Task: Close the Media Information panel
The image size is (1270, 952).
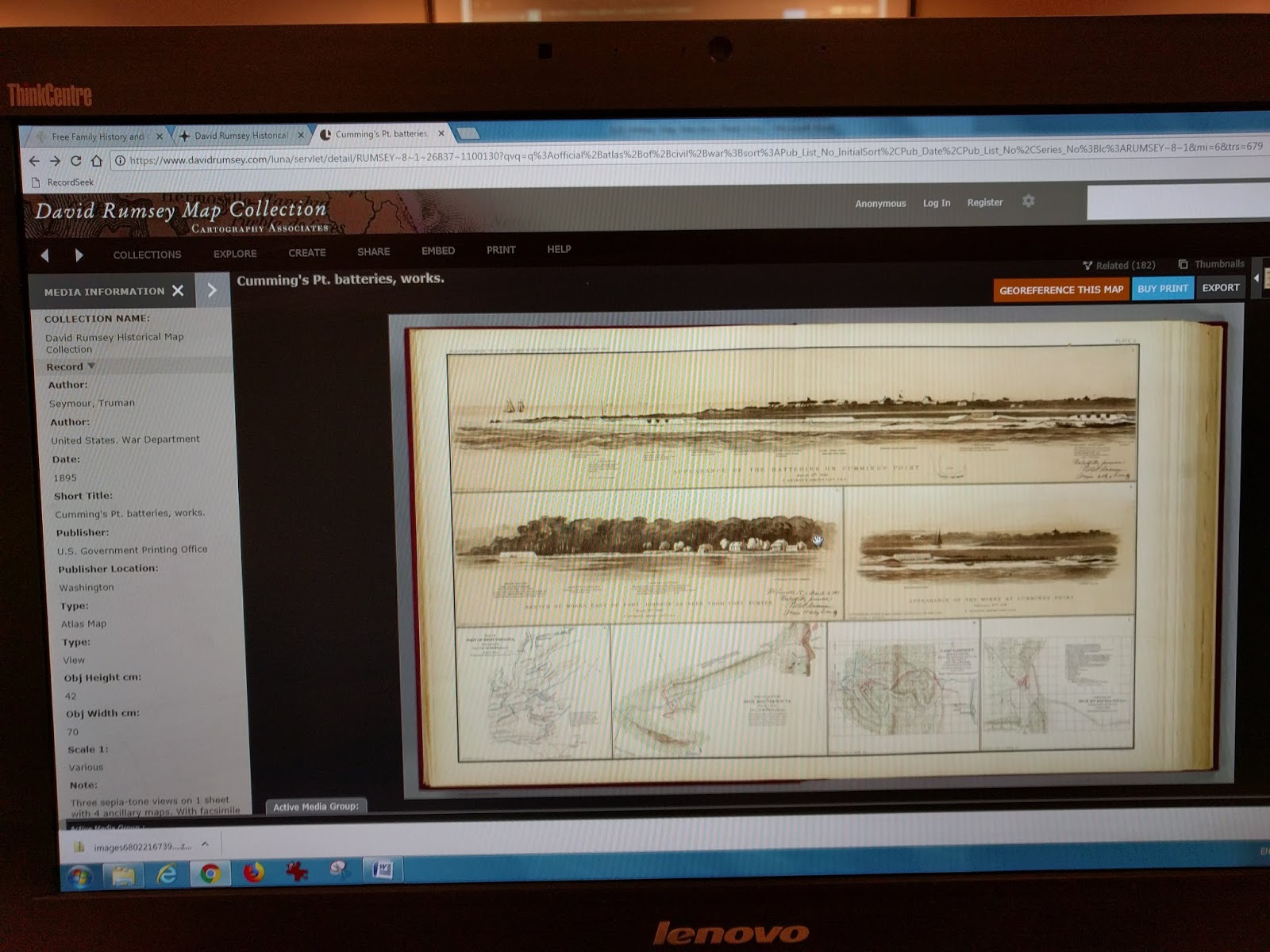Action: [x=178, y=290]
